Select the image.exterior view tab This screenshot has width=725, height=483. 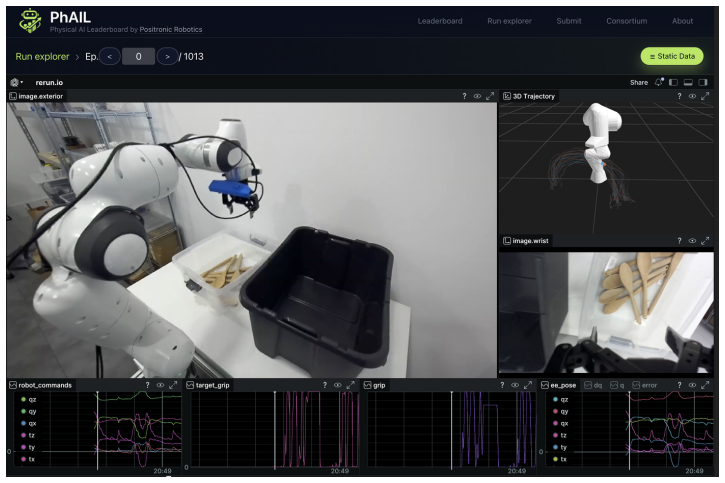(37, 96)
